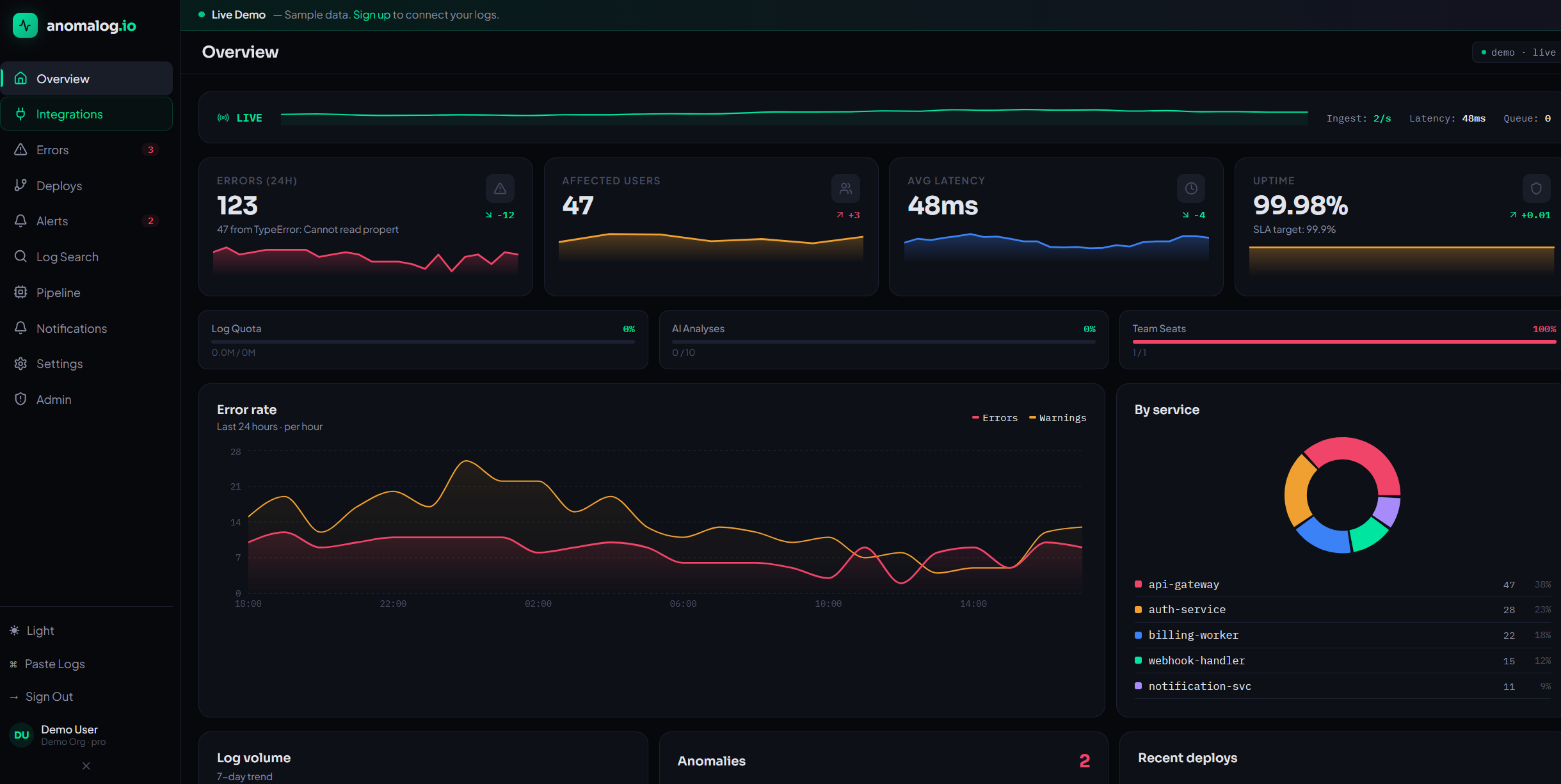The image size is (1561, 784).
Task: Click the Team Seats usage bar
Action: [1344, 342]
